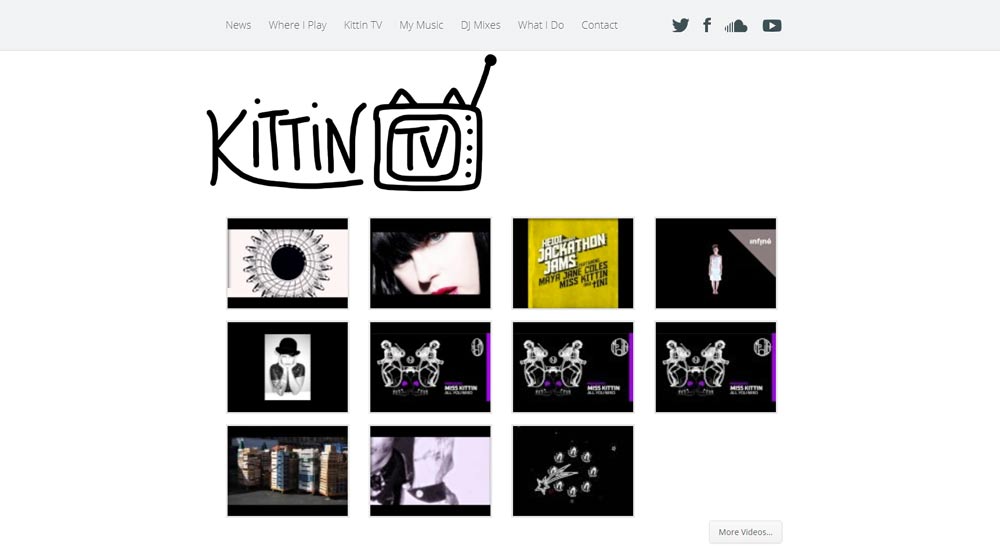Viewport: 1000px width, 556px height.
Task: Open the YouTube channel icon
Action: 772,26
